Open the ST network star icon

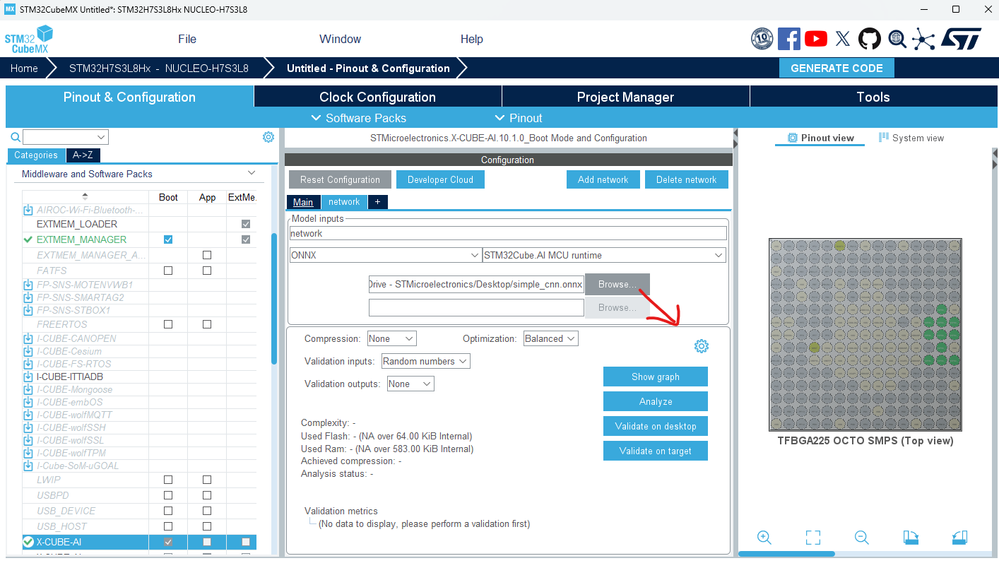pos(923,39)
